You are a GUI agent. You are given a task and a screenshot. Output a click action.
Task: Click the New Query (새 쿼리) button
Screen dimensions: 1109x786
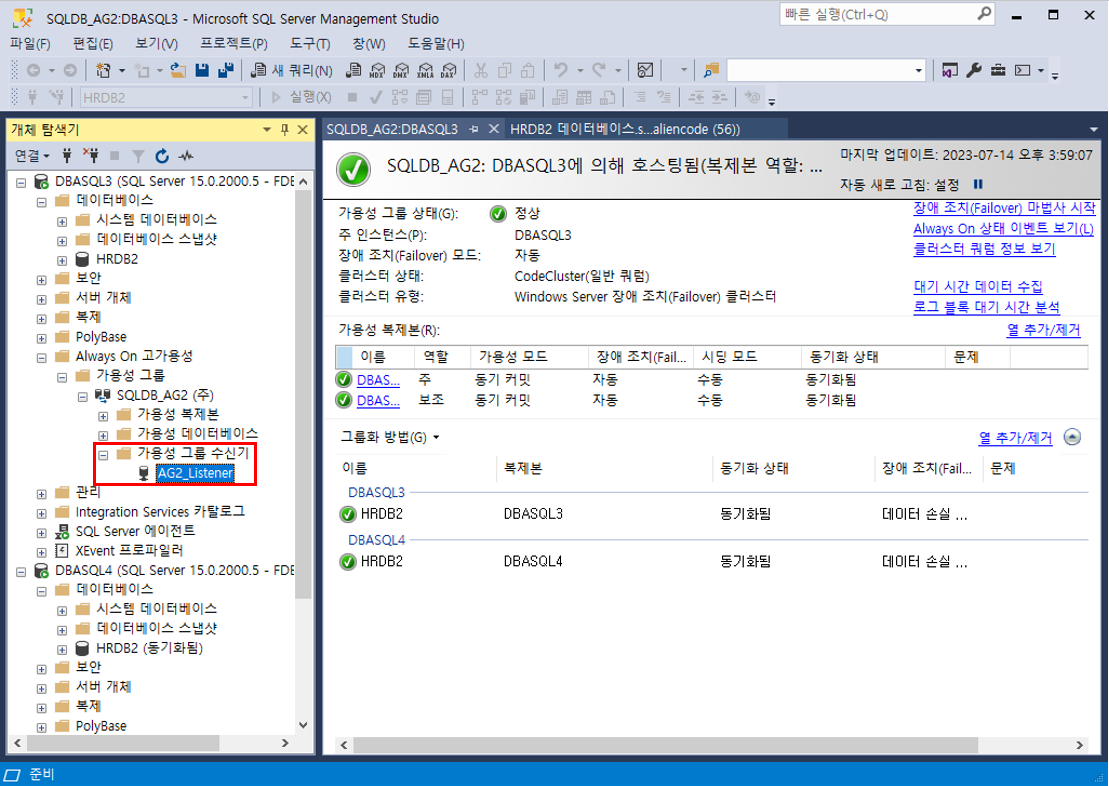292,70
